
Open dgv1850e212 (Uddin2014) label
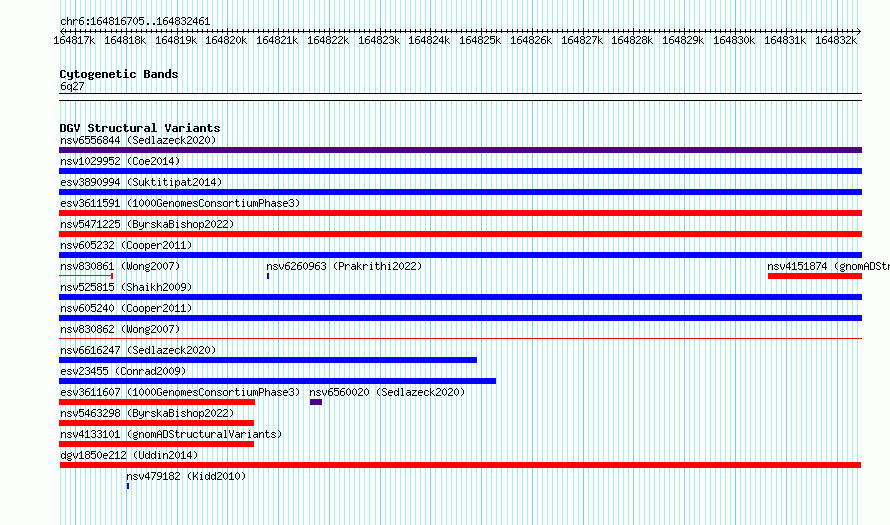pos(129,455)
